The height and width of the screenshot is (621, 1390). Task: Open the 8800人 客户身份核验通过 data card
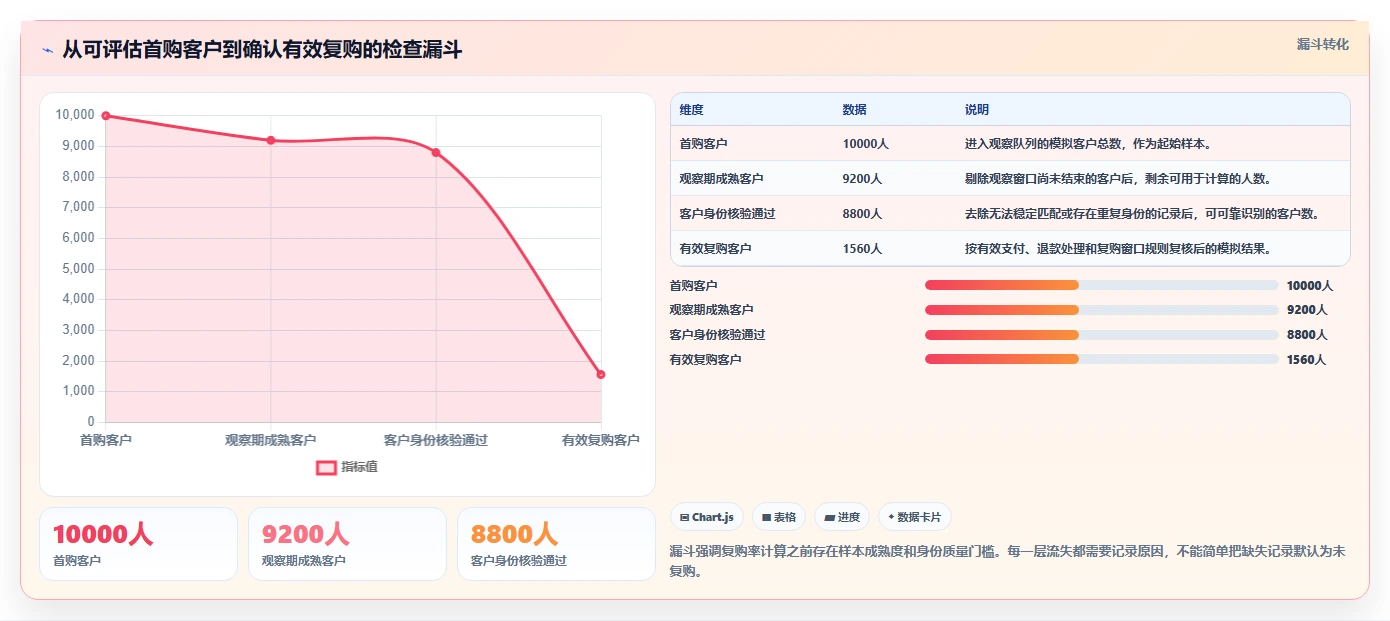556,544
